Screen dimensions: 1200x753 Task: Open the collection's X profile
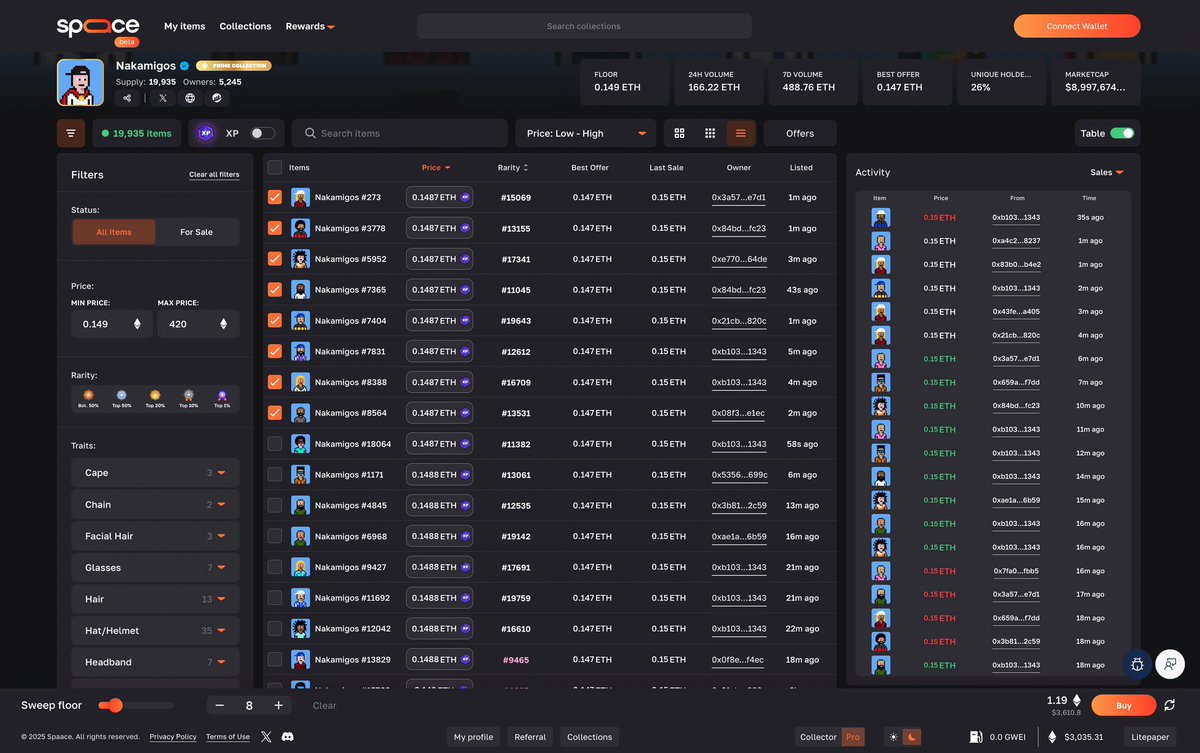click(x=162, y=98)
